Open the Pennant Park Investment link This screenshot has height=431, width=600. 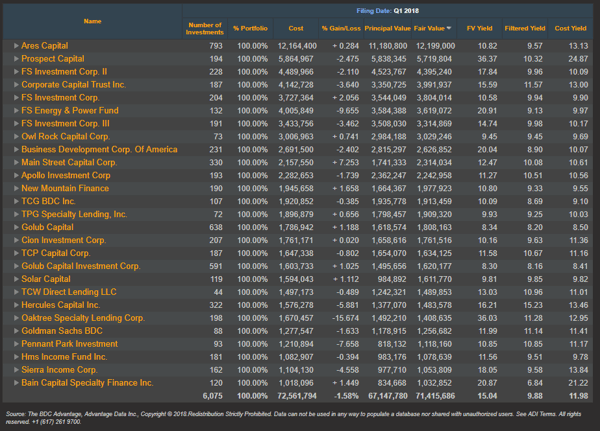pyautogui.click(x=70, y=344)
